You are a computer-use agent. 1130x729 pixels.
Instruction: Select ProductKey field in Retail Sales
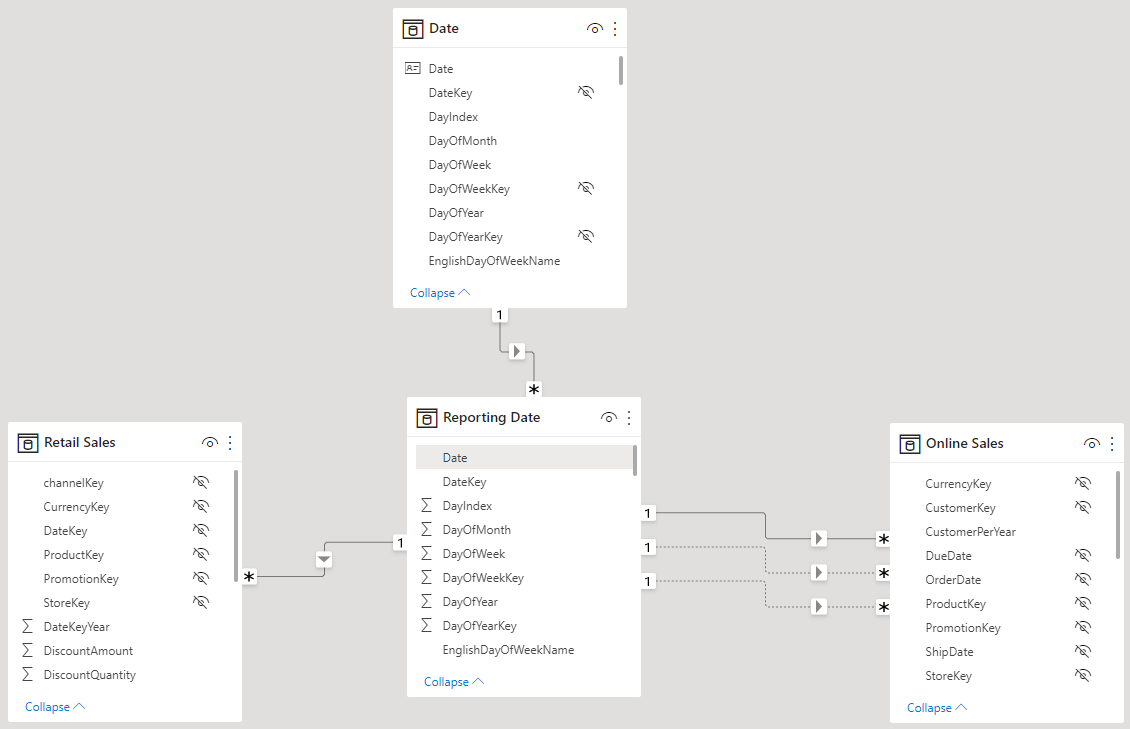tap(74, 555)
